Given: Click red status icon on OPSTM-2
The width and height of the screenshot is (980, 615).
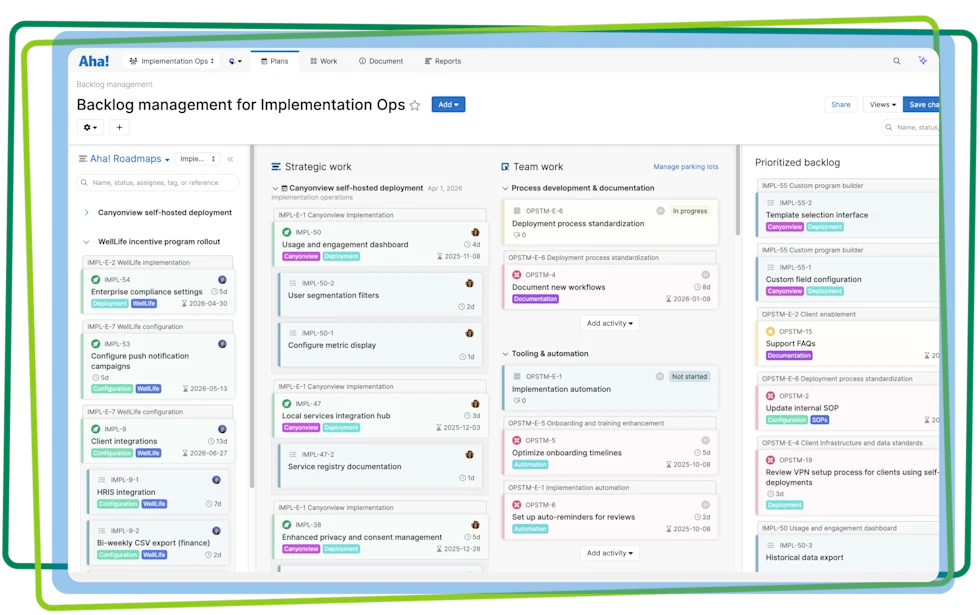Looking at the screenshot, I should 770,396.
